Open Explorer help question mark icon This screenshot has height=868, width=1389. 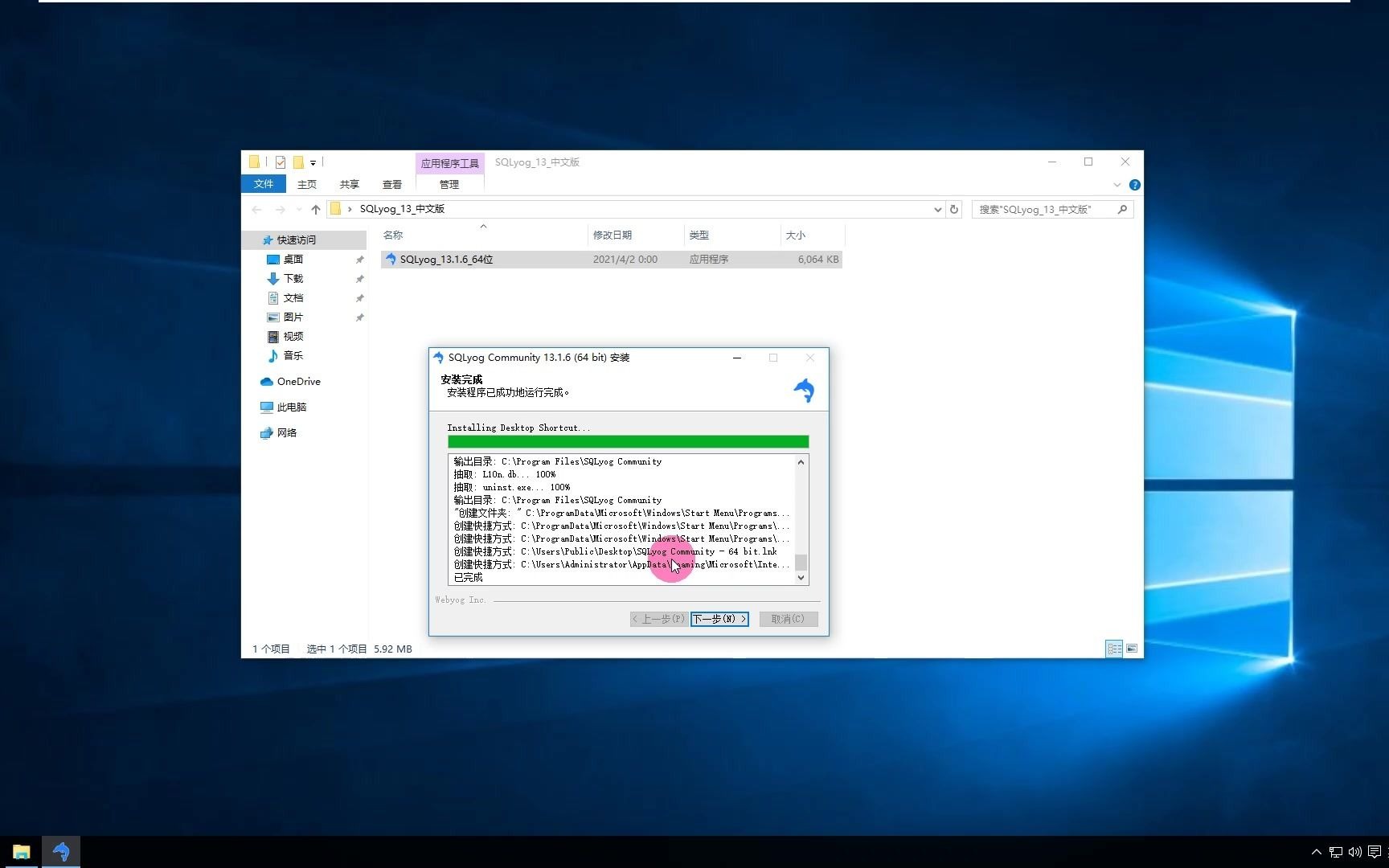point(1134,185)
